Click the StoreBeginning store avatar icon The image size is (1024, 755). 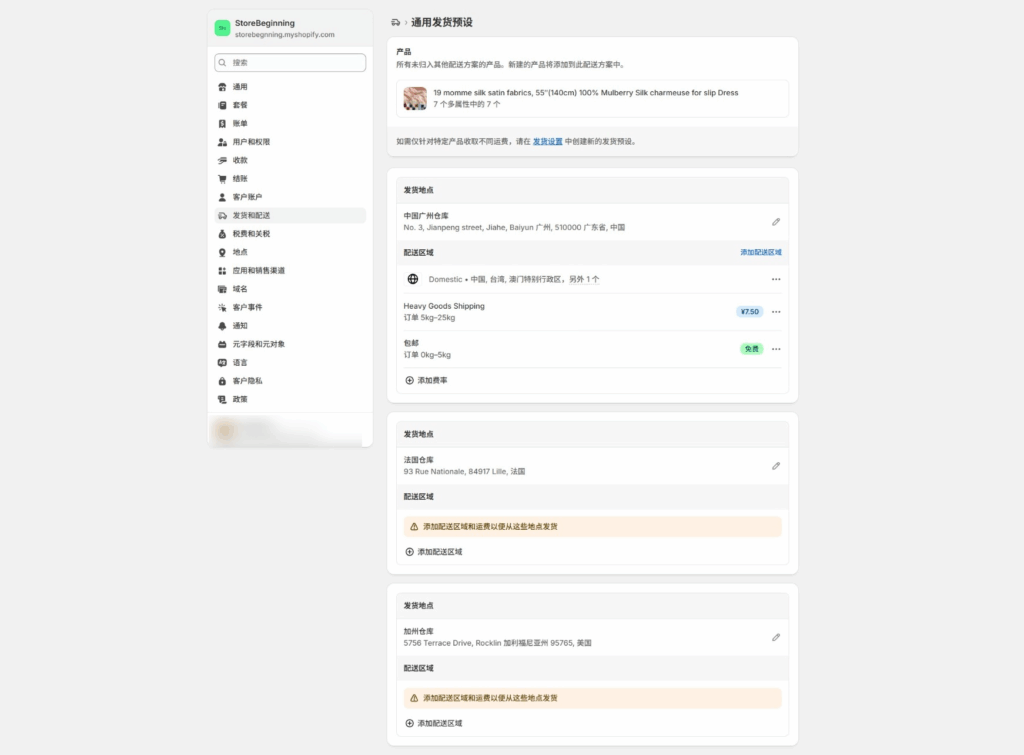click(x=222, y=28)
